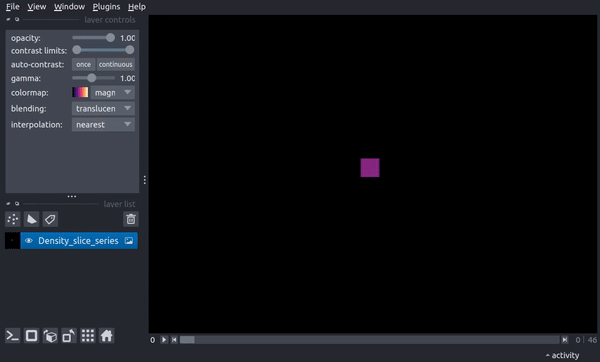Viewport: 600px width, 362px height.
Task: Open the activity panel
Action: (562, 355)
